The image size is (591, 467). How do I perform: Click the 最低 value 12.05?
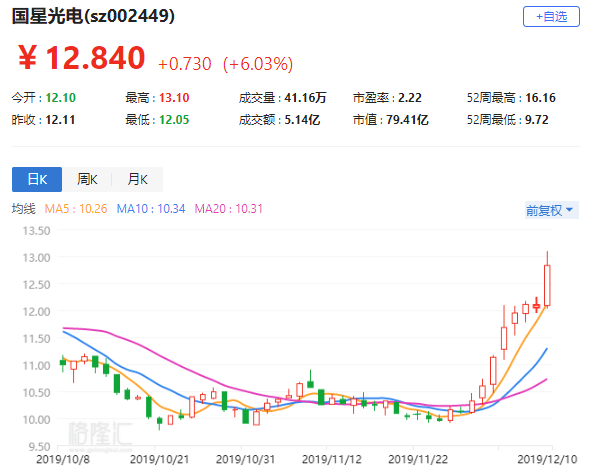coord(174,120)
